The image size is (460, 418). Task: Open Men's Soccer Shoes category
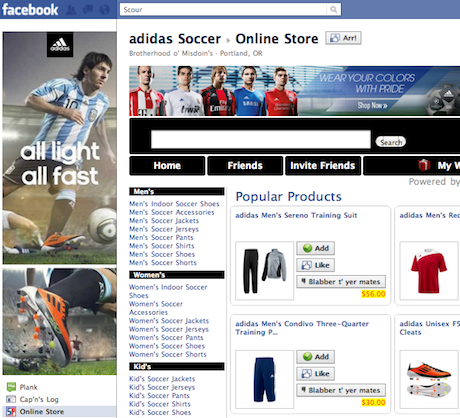click(x=162, y=254)
